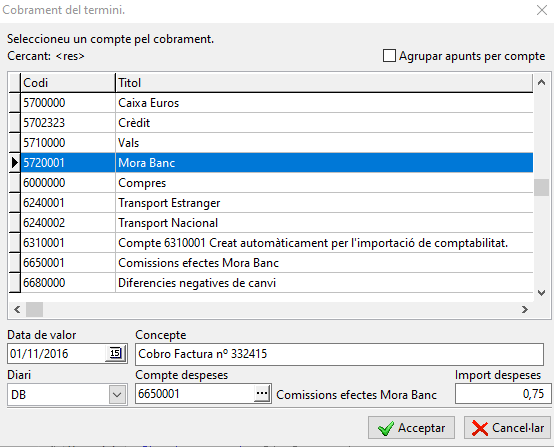The height and width of the screenshot is (447, 554).
Task: Open account lookup with the ellipsis button
Action: 262,393
